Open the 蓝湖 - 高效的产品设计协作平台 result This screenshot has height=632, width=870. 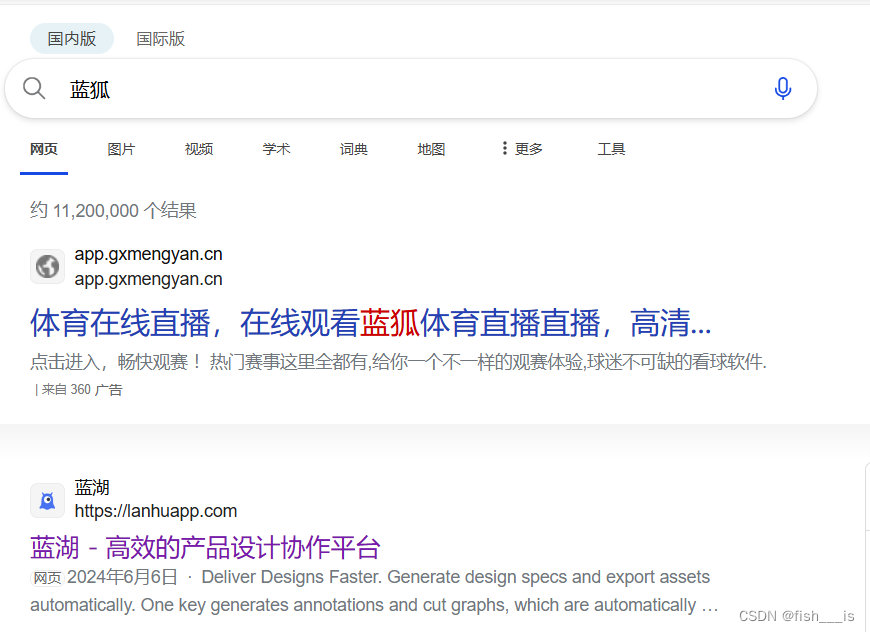(x=205, y=548)
